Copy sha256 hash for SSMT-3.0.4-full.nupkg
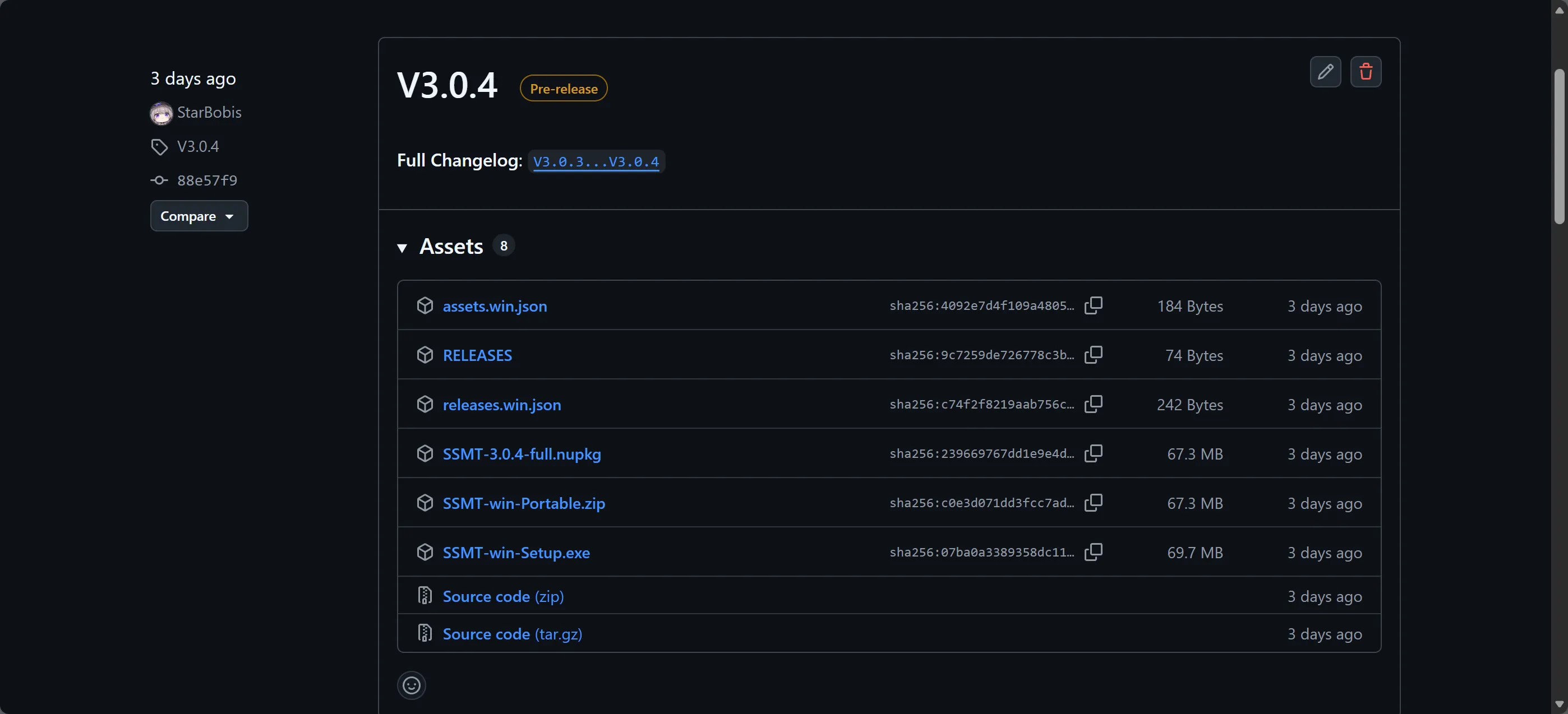1568x714 pixels. (x=1093, y=453)
